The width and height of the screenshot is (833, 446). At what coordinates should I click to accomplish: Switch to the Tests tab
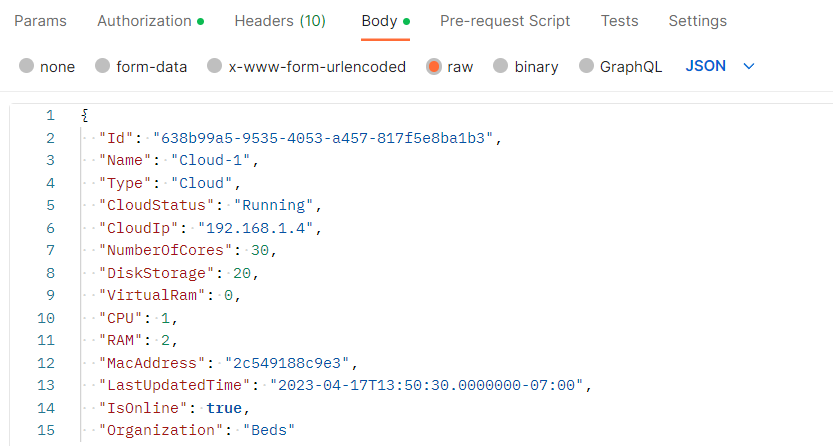click(x=619, y=21)
